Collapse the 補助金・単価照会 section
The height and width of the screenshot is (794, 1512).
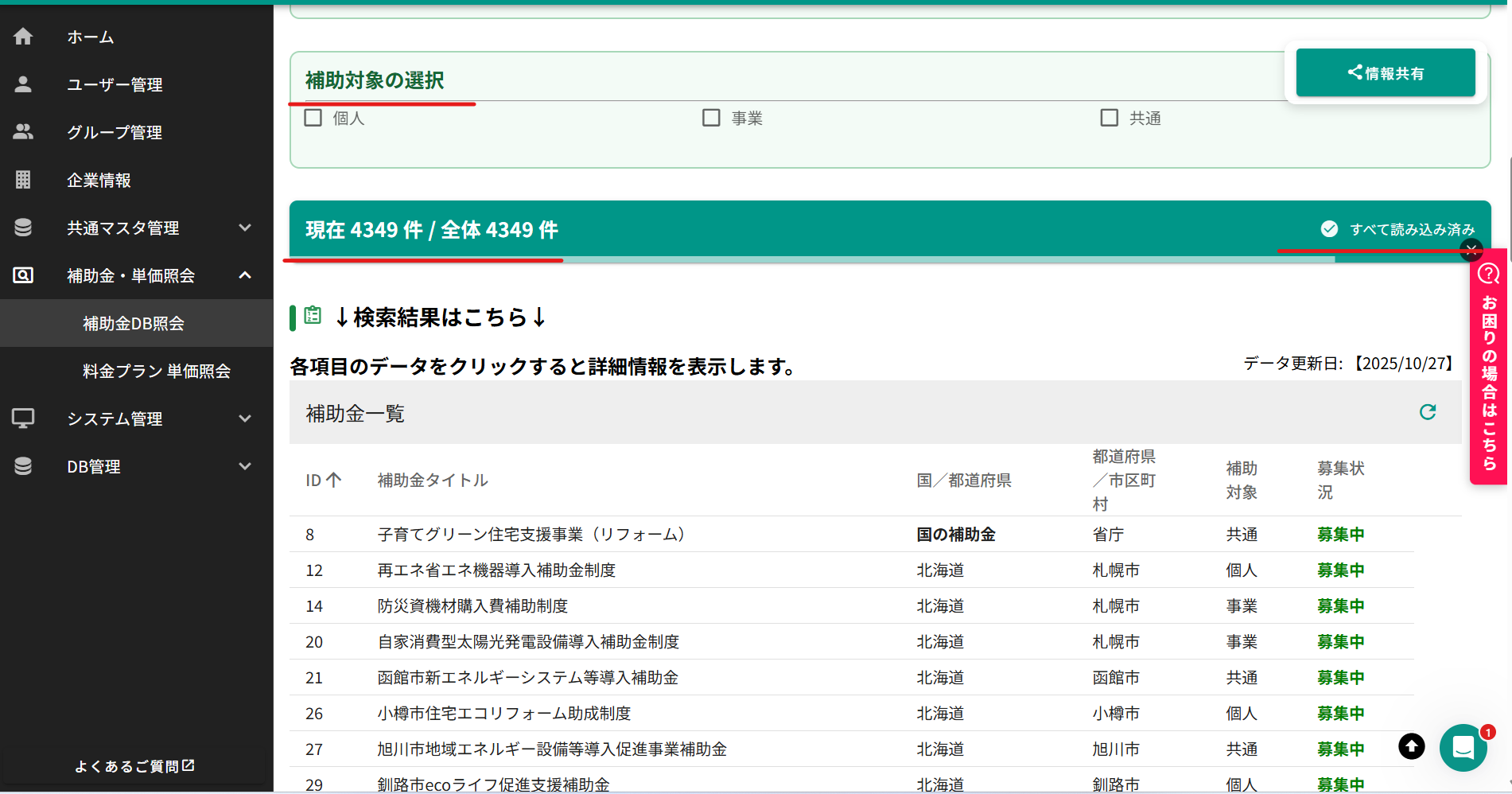[245, 275]
